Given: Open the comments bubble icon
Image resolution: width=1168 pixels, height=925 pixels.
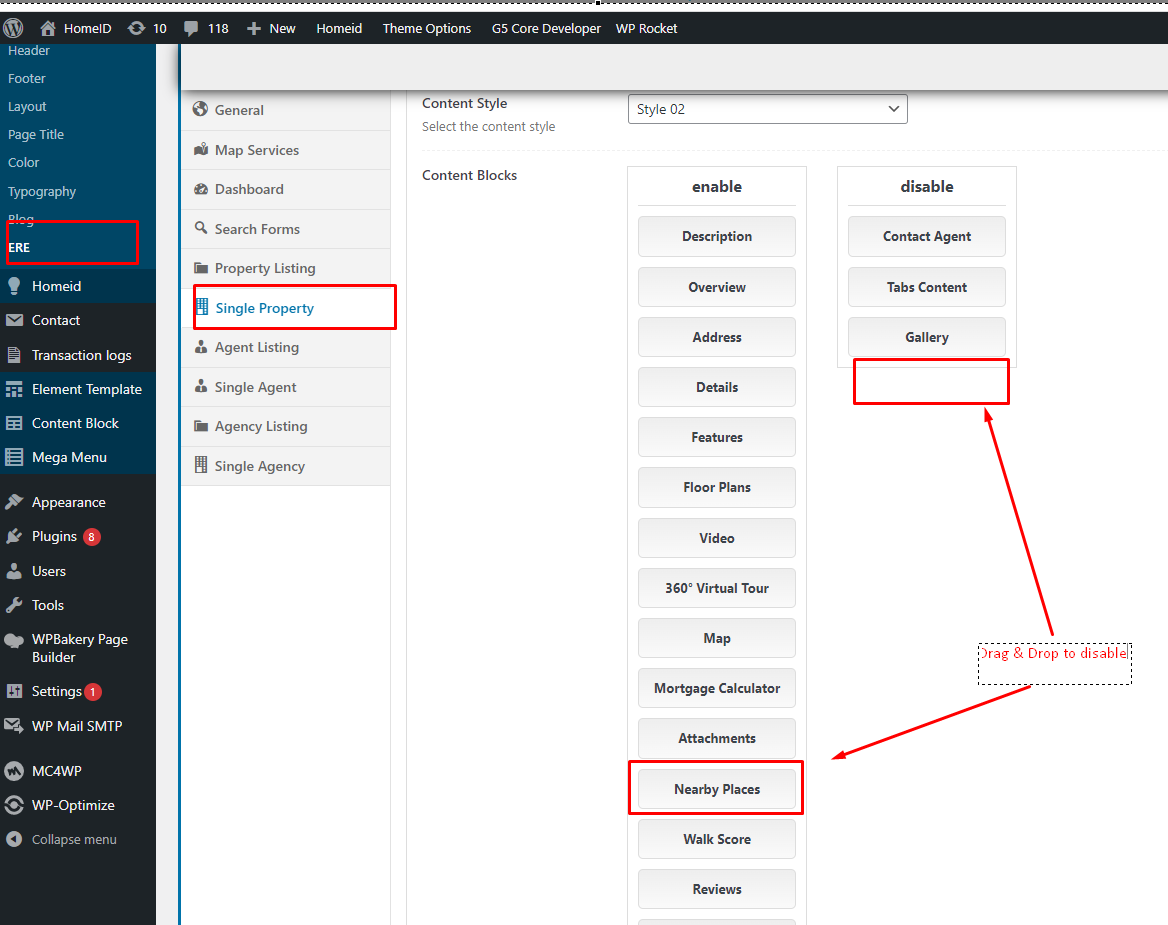Looking at the screenshot, I should click(191, 28).
